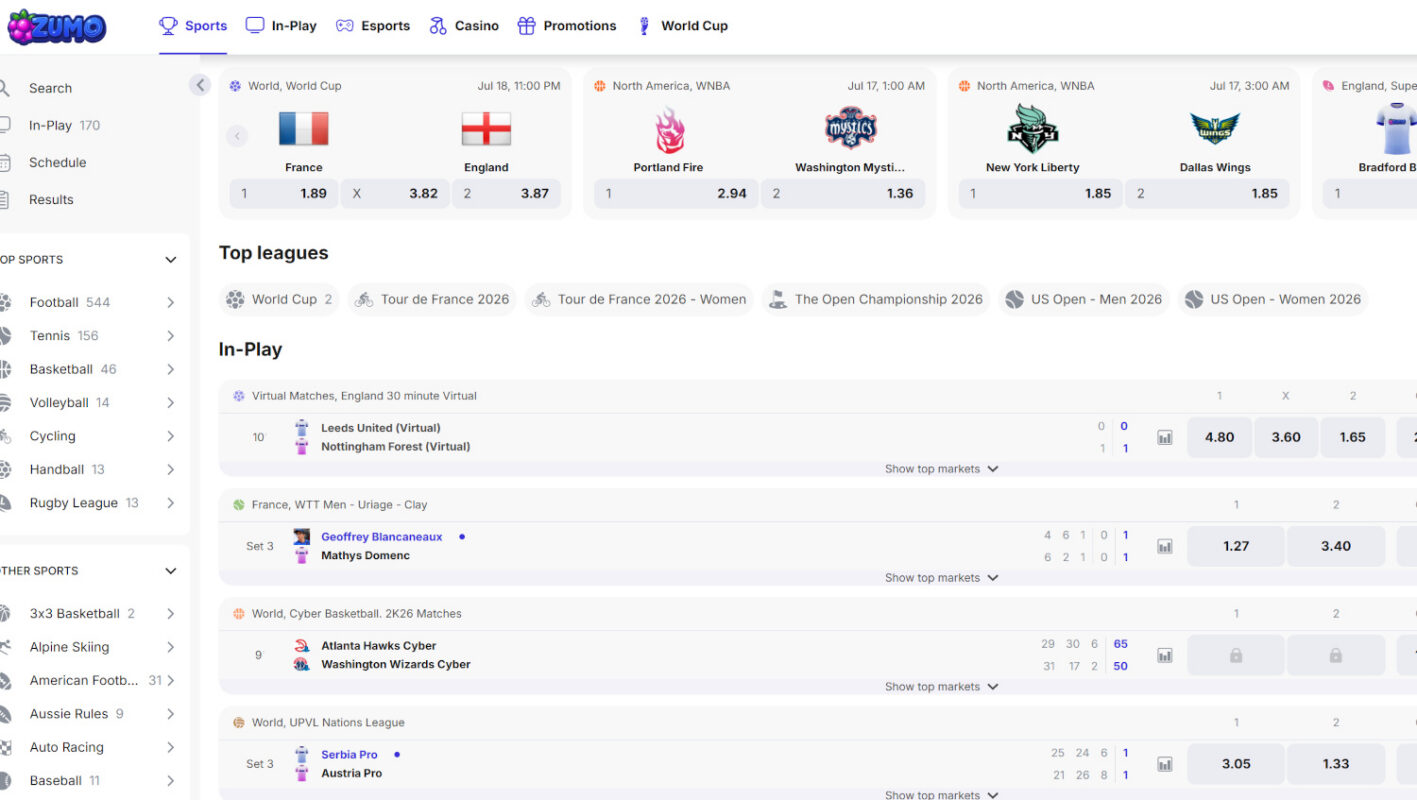Open statistics for Leeds United vs Nottingham Forest
Image resolution: width=1417 pixels, height=800 pixels.
[x=1165, y=438]
